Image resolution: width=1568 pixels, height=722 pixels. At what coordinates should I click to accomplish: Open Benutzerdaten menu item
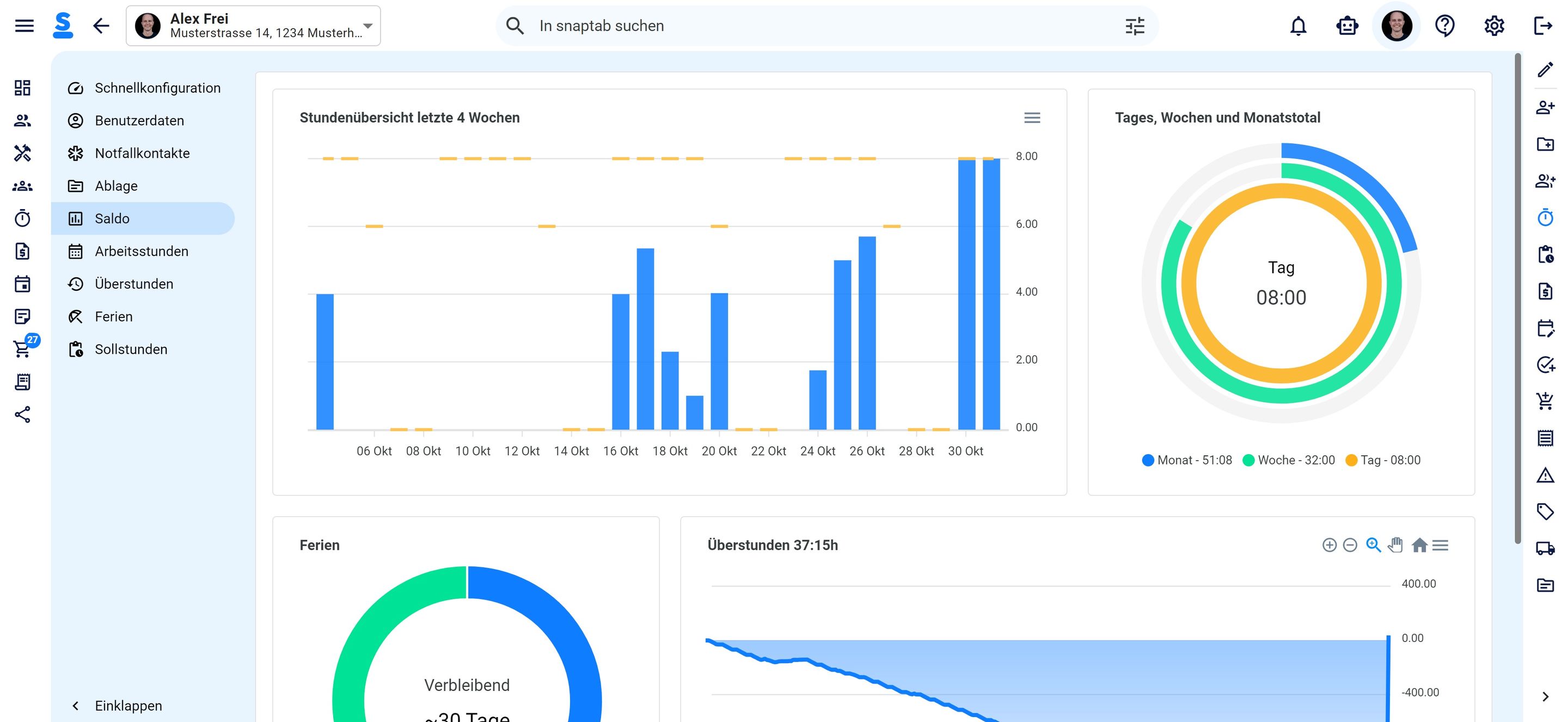tap(143, 120)
